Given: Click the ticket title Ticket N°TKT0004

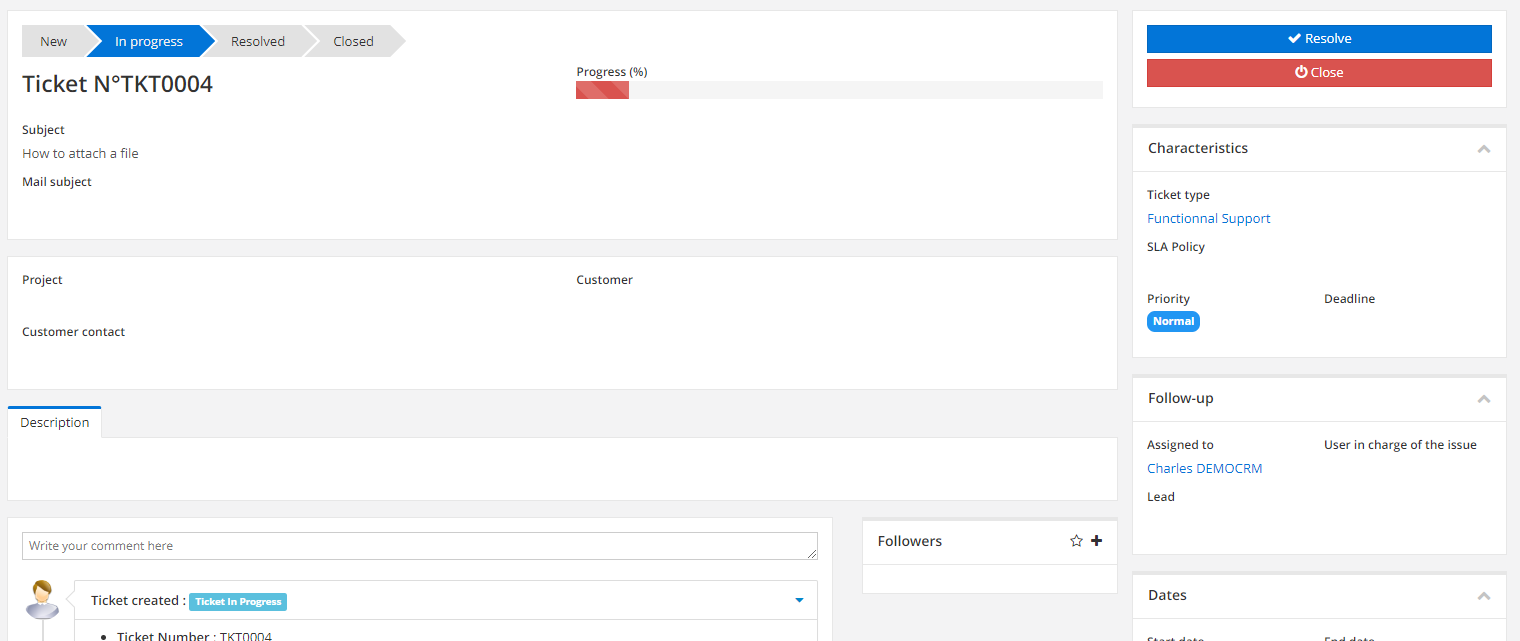Looking at the screenshot, I should pos(118,85).
